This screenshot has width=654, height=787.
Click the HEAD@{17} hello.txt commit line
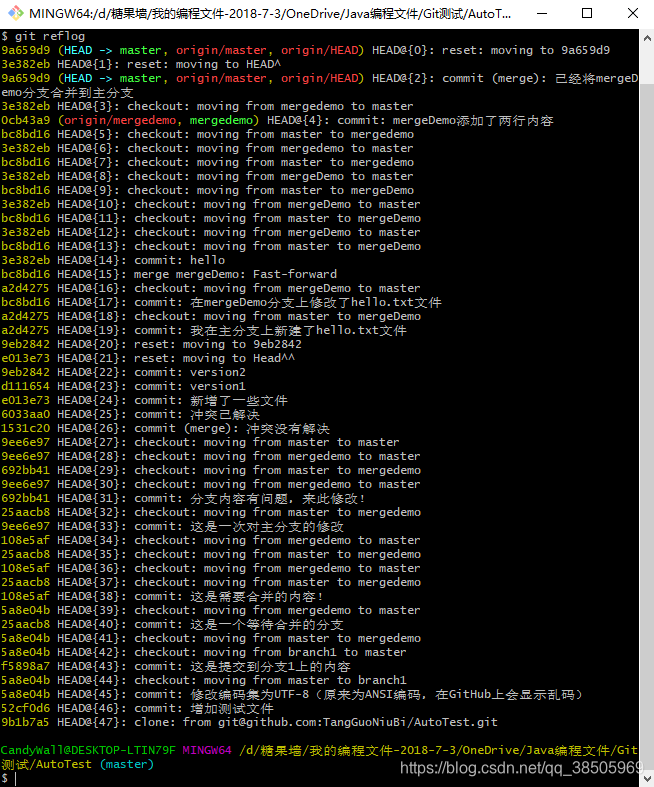click(221, 302)
